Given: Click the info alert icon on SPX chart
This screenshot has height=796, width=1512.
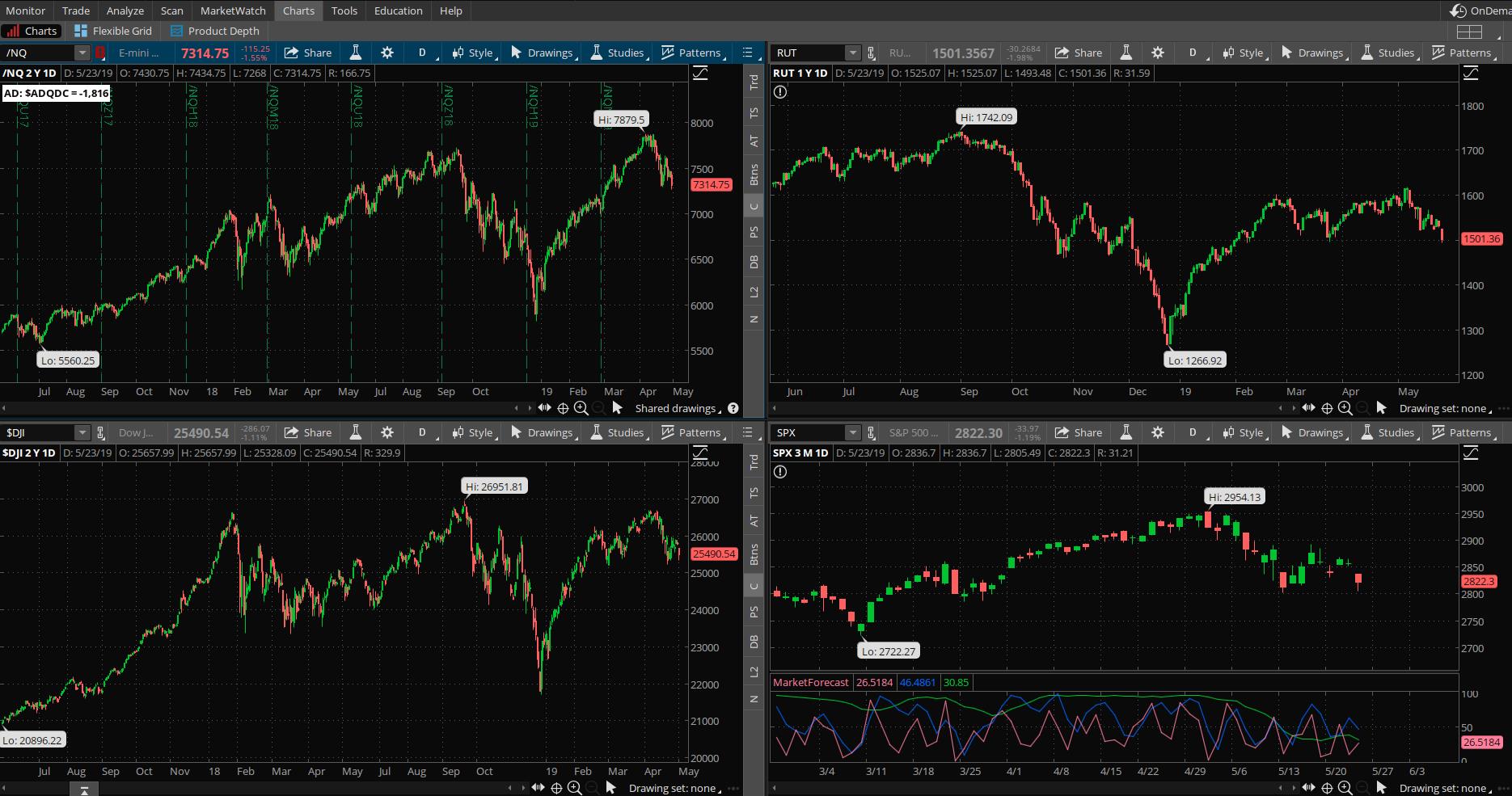Looking at the screenshot, I should point(780,472).
